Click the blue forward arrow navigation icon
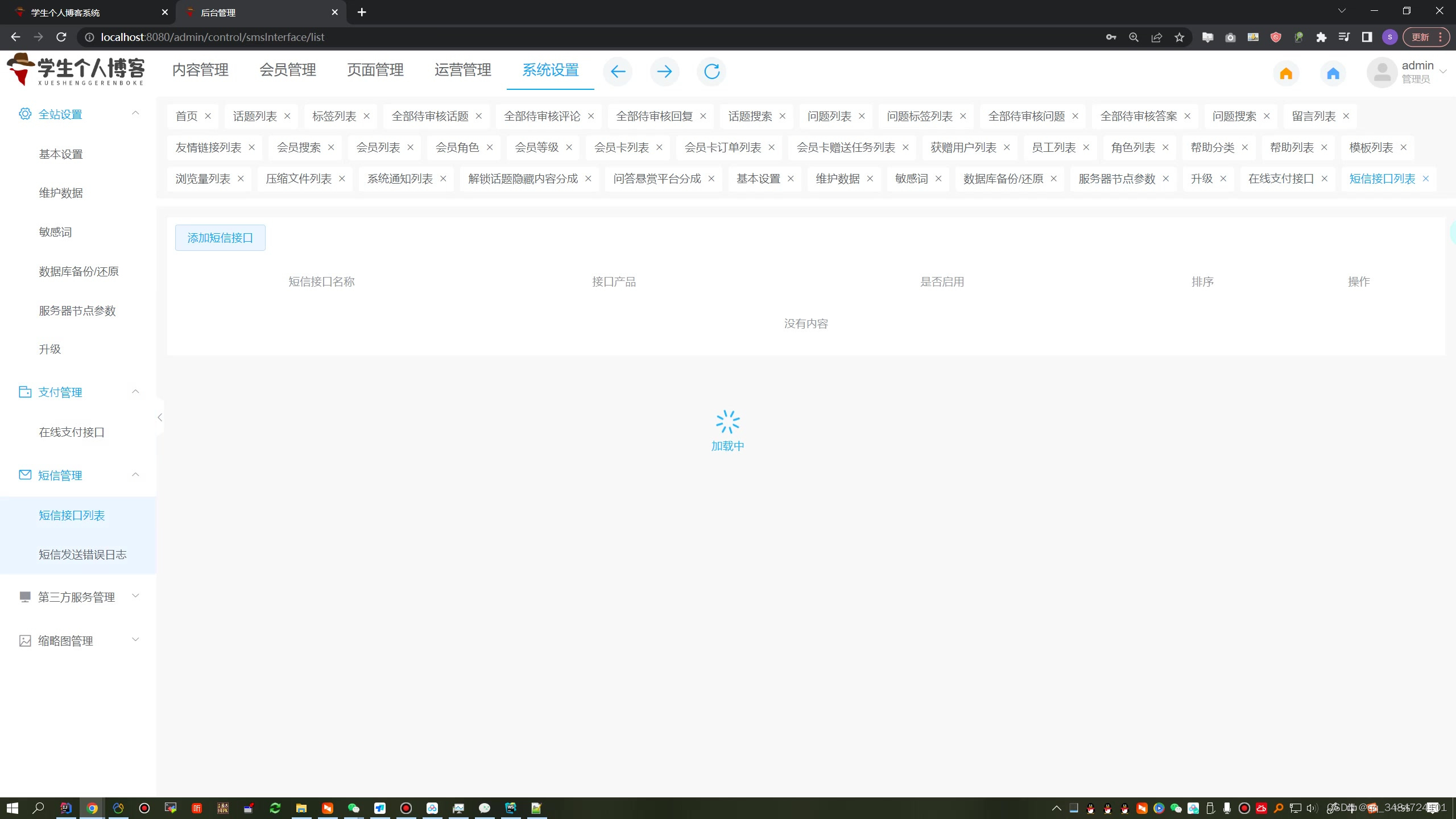 [664, 72]
